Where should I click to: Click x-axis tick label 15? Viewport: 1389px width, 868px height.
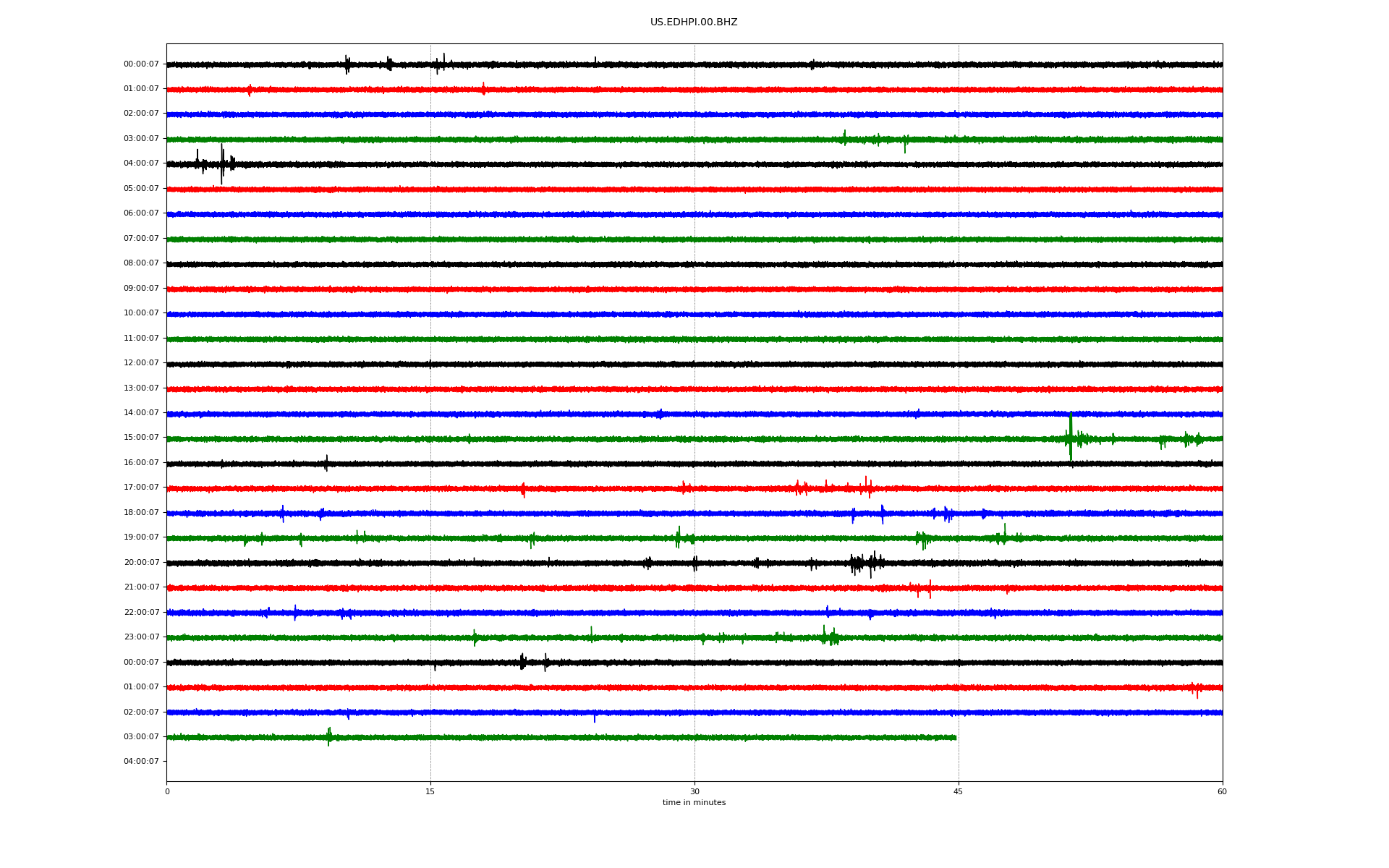[x=430, y=791]
